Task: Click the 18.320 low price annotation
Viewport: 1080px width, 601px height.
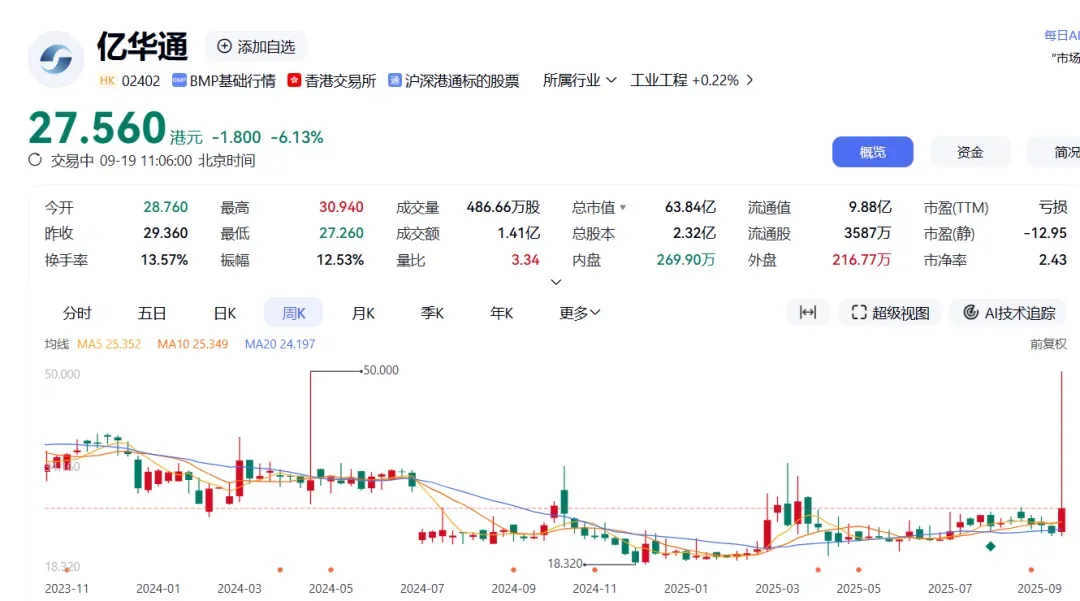Action: point(565,563)
